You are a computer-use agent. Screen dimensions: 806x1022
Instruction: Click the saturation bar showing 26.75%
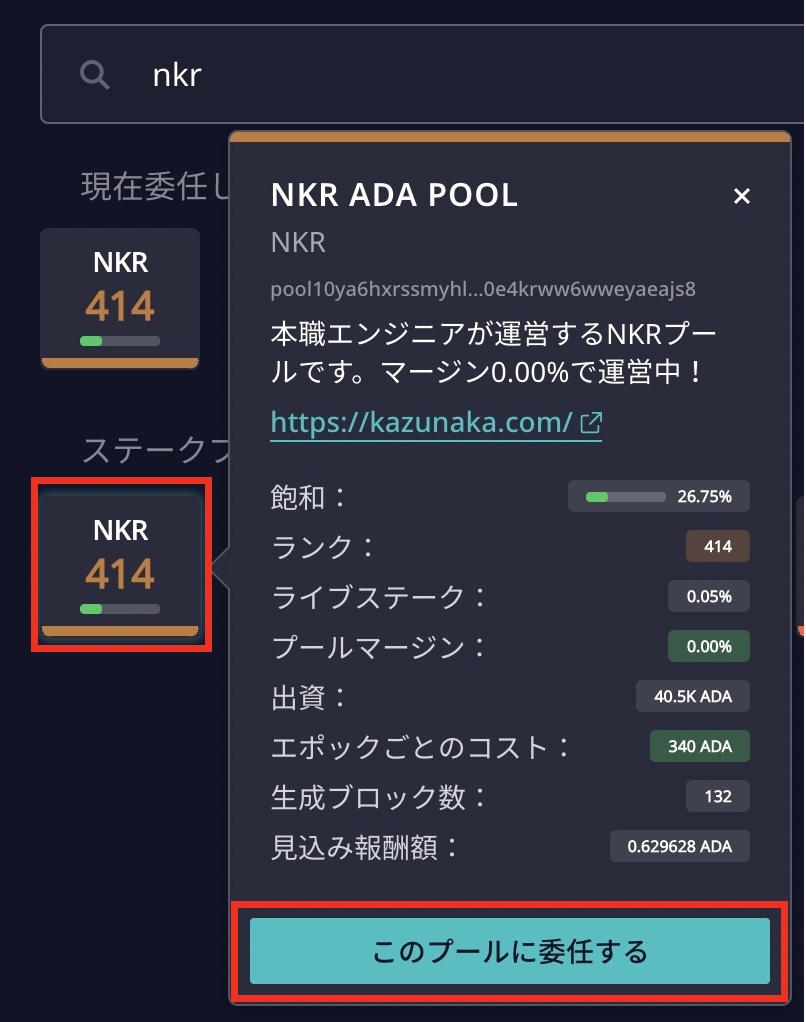pos(659,497)
